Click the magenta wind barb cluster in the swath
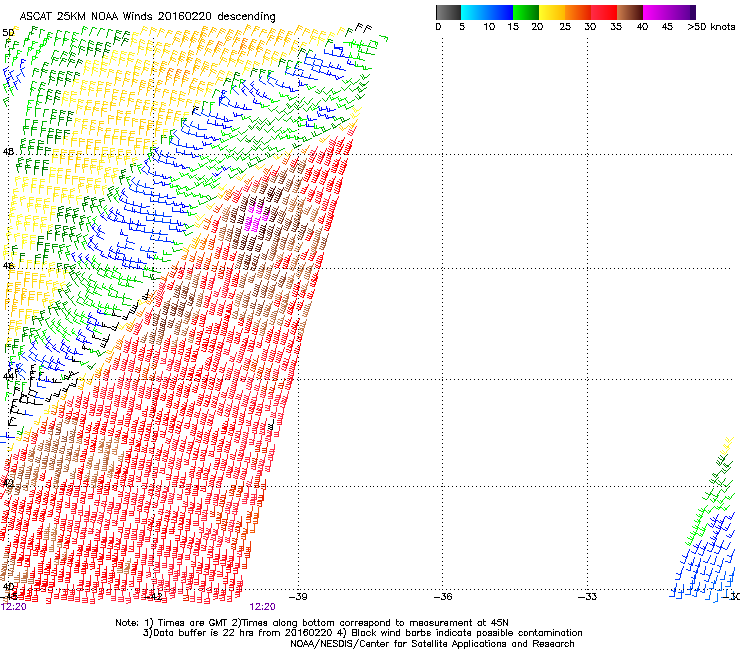Image resolution: width=740 pixels, height=650 pixels. point(256,217)
